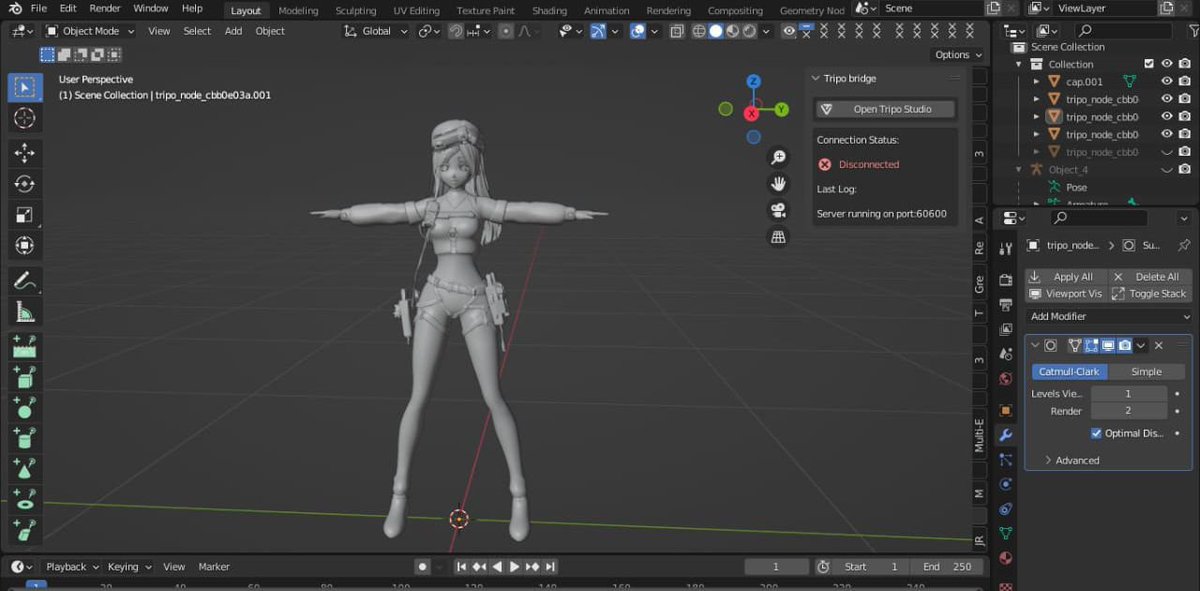Click the Levels Viewport value slider

[1128, 394]
